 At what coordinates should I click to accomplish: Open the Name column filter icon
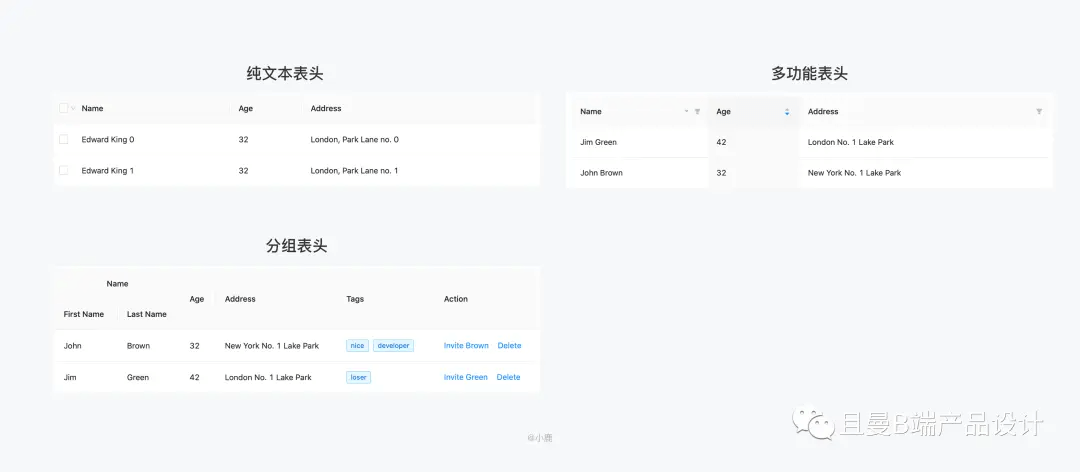click(x=697, y=112)
